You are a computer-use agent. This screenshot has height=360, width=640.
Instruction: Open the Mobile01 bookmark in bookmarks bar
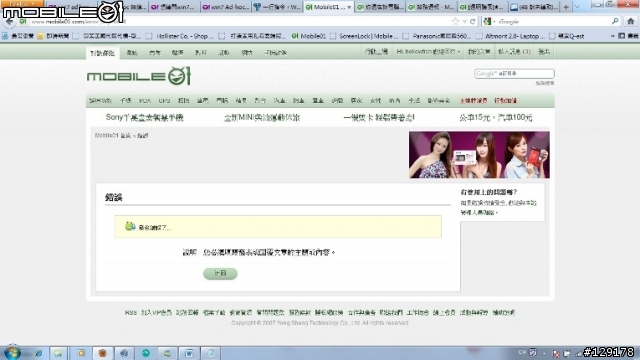(309, 36)
